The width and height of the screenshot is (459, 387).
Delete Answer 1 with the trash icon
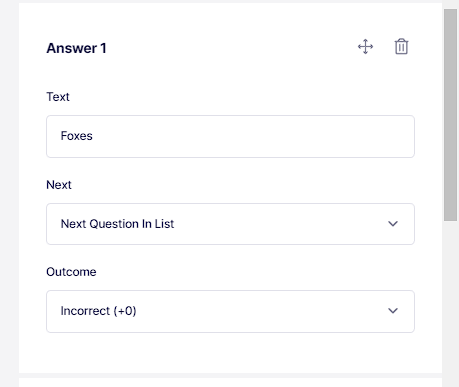click(x=401, y=46)
